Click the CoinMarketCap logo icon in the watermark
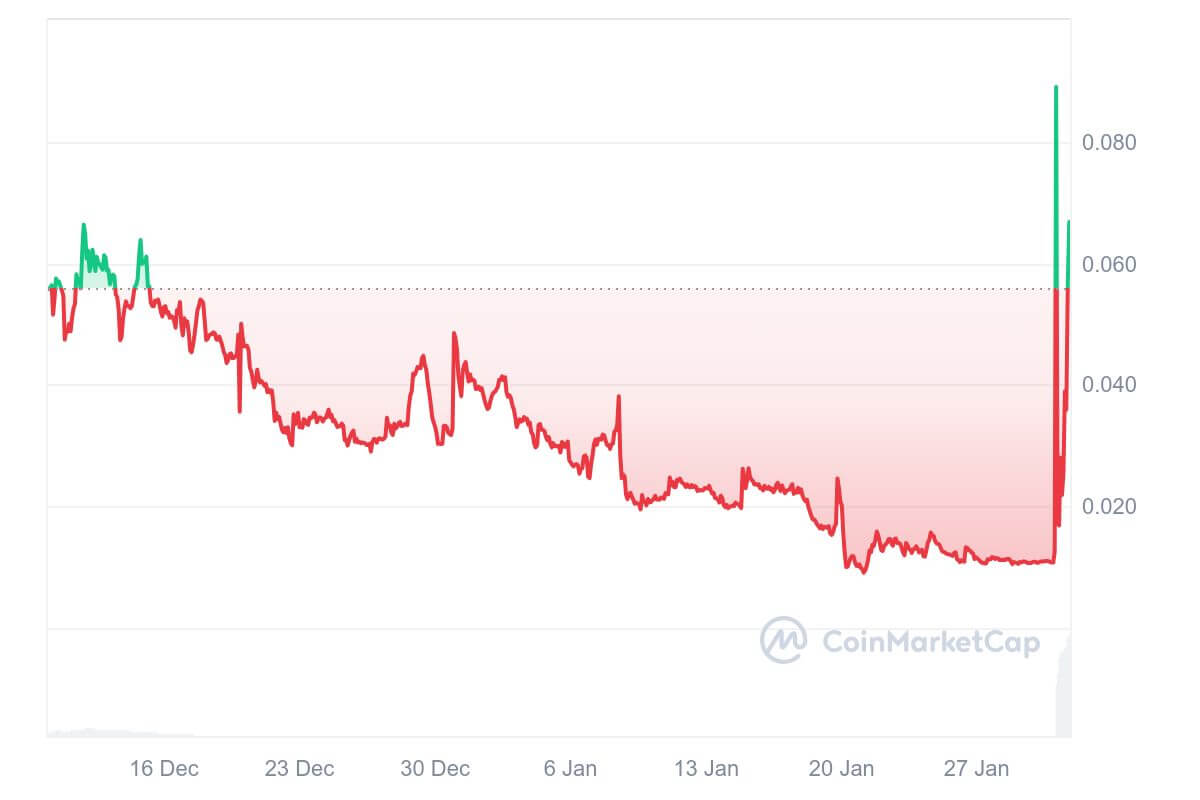Screen dimensions: 1200x800 point(783,639)
